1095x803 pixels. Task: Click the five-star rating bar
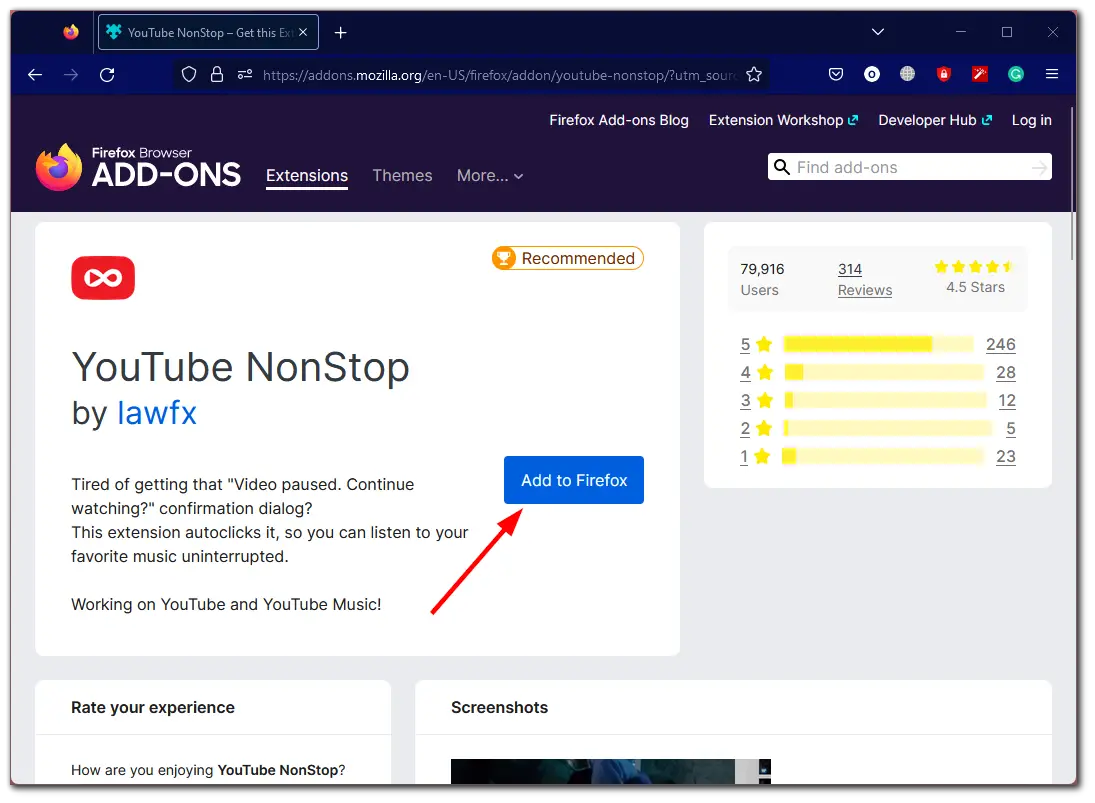pos(879,344)
